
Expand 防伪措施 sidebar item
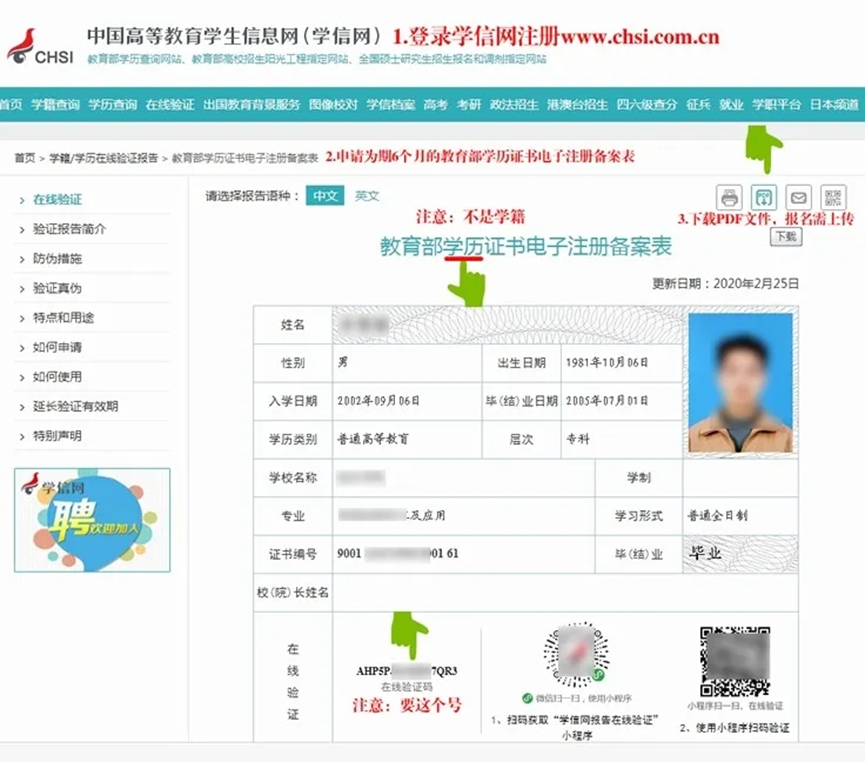[x=57, y=259]
